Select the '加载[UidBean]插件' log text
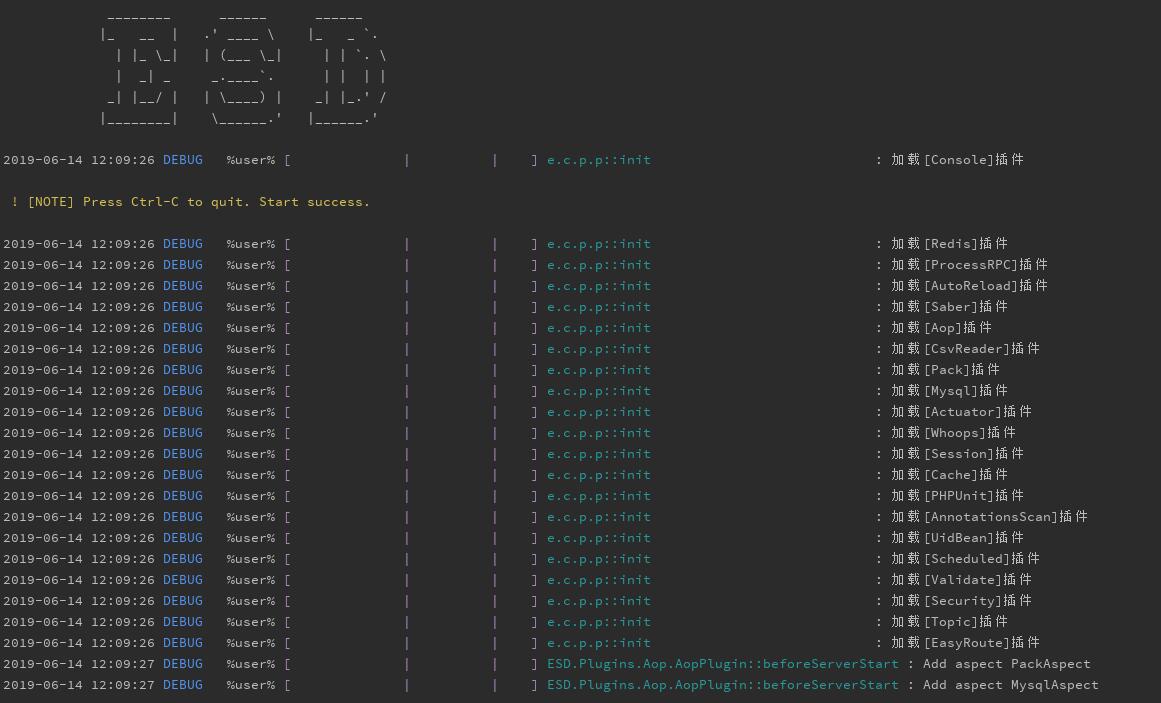Viewport: 1161px width, 703px height. [957, 538]
